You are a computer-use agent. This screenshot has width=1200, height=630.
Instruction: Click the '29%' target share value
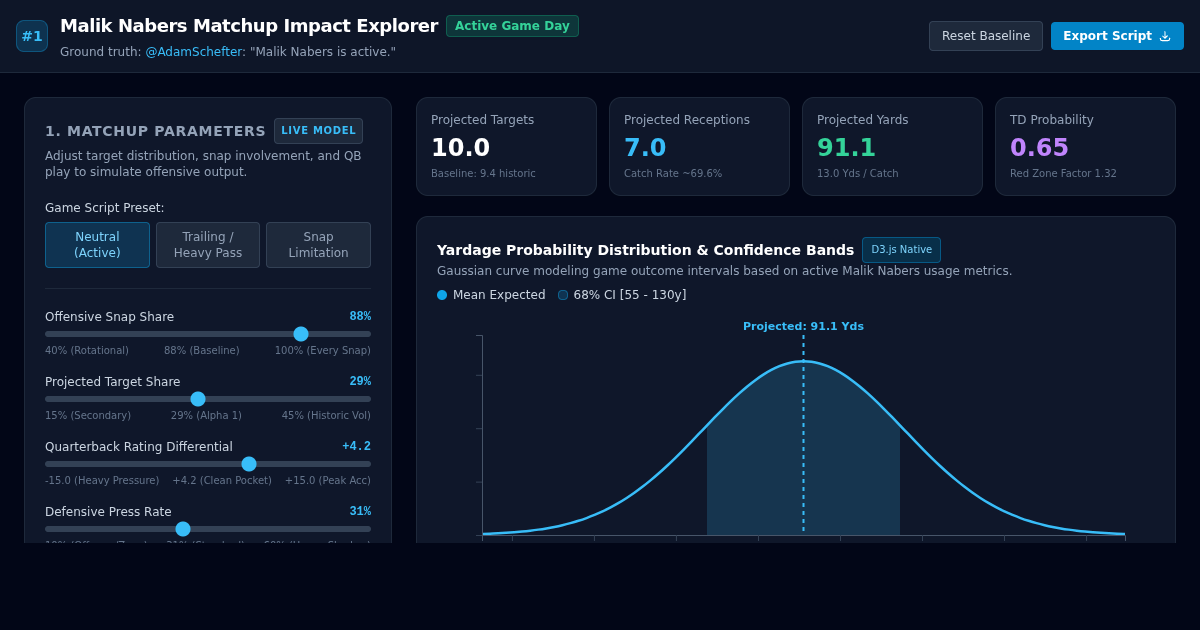[360, 381]
